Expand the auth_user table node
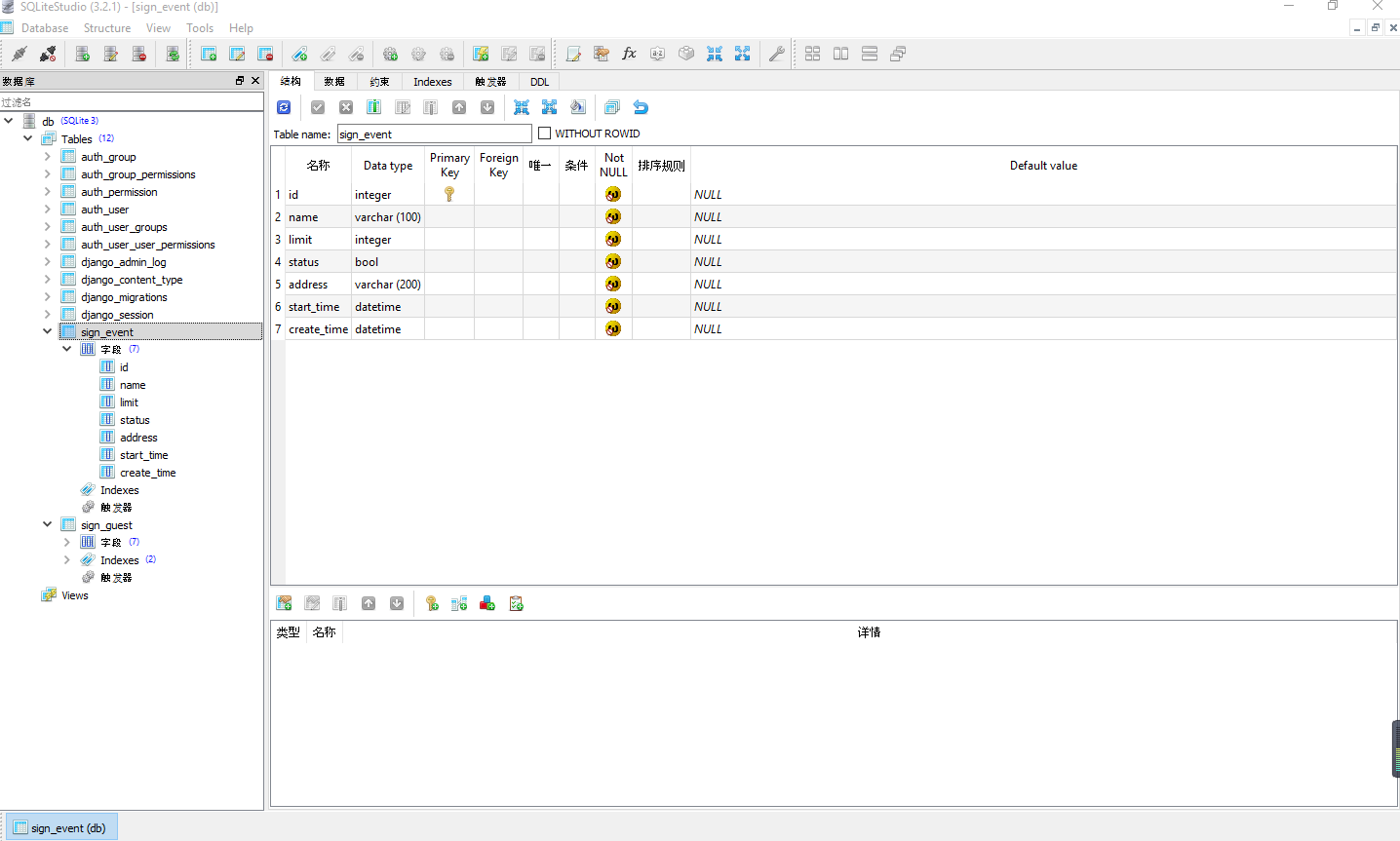Screen dimensions: 1400x841 click(47, 209)
